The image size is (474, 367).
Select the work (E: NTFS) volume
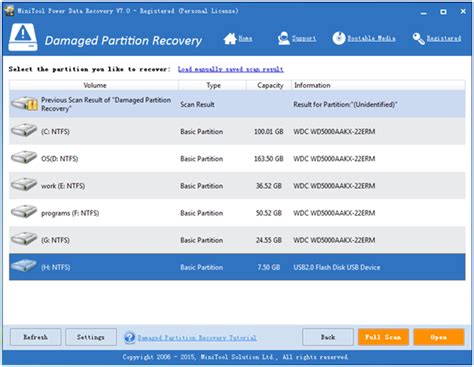(x=237, y=186)
